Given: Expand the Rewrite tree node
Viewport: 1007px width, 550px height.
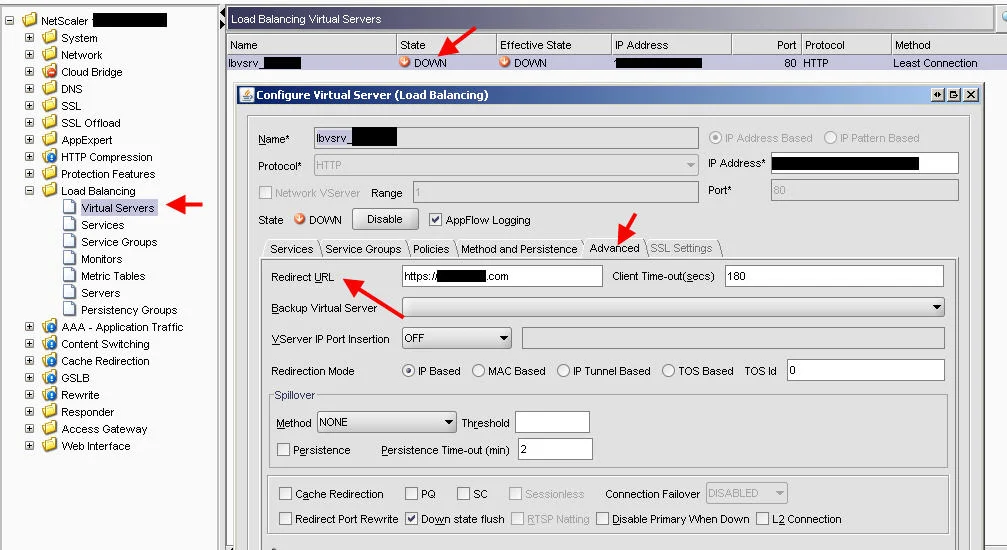Looking at the screenshot, I should [29, 395].
